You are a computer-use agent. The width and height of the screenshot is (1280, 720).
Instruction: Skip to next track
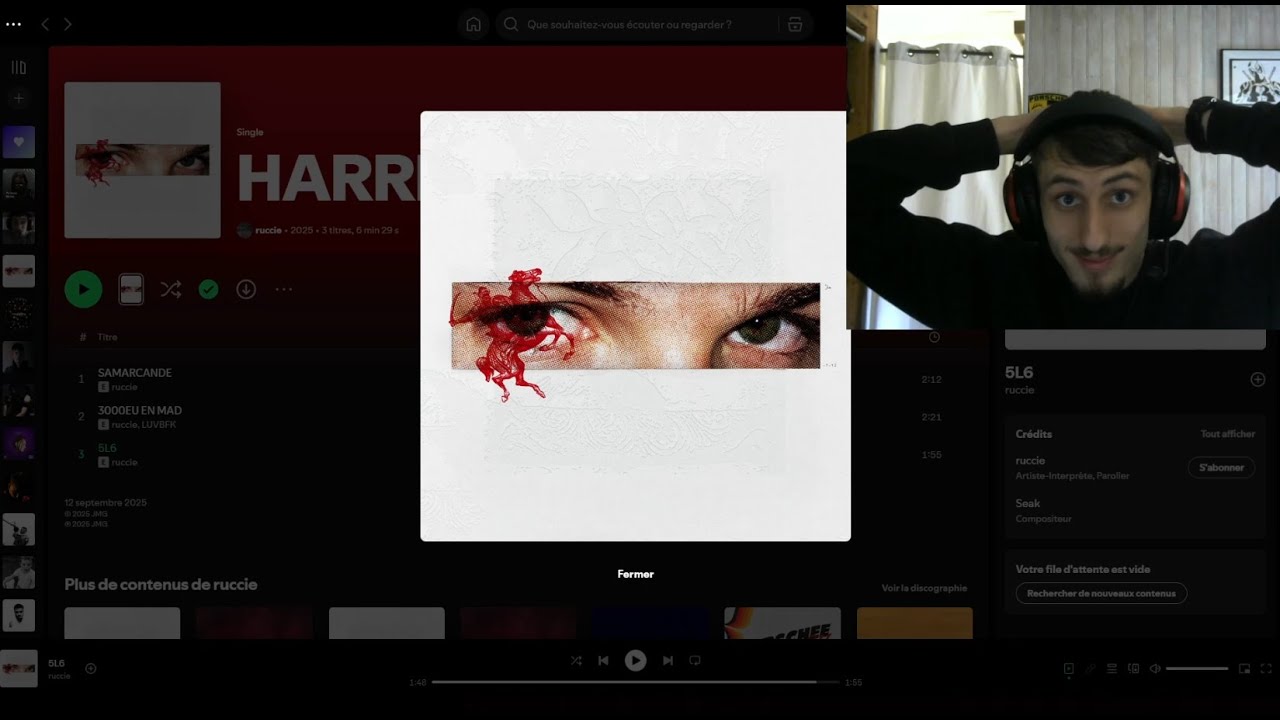pos(668,660)
